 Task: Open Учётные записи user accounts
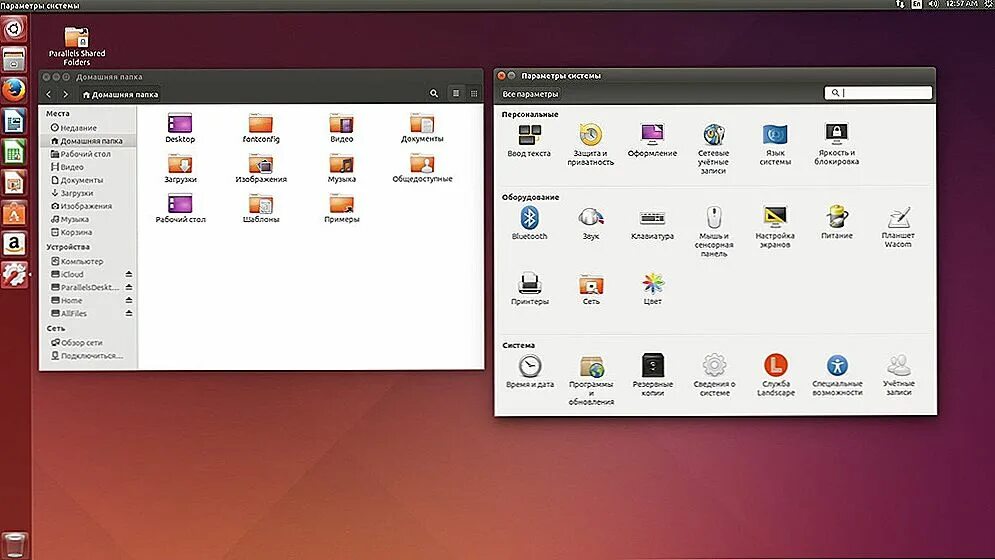point(899,375)
